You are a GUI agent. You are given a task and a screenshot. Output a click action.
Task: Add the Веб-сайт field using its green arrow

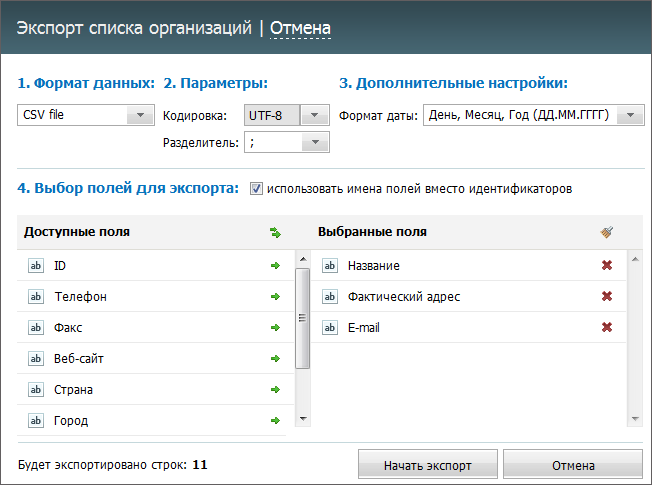(x=275, y=359)
